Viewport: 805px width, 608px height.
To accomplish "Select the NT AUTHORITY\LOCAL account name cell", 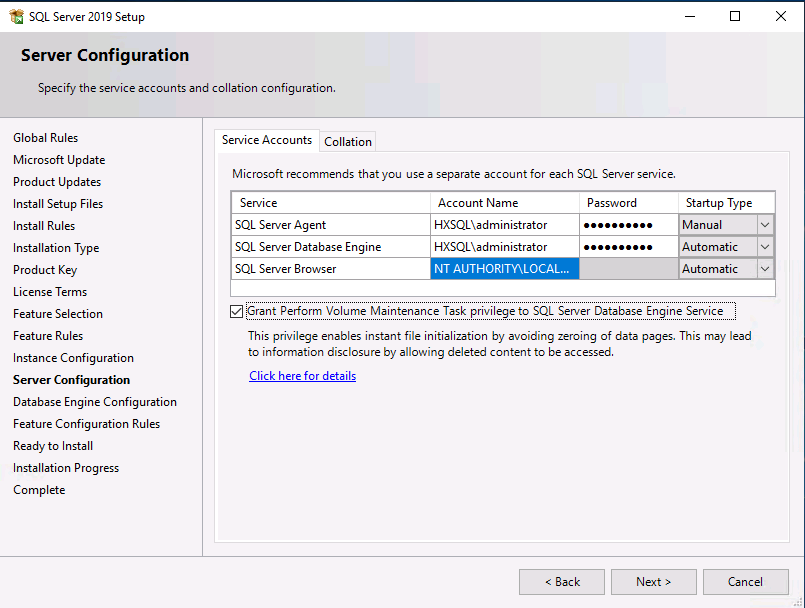I will coord(504,269).
